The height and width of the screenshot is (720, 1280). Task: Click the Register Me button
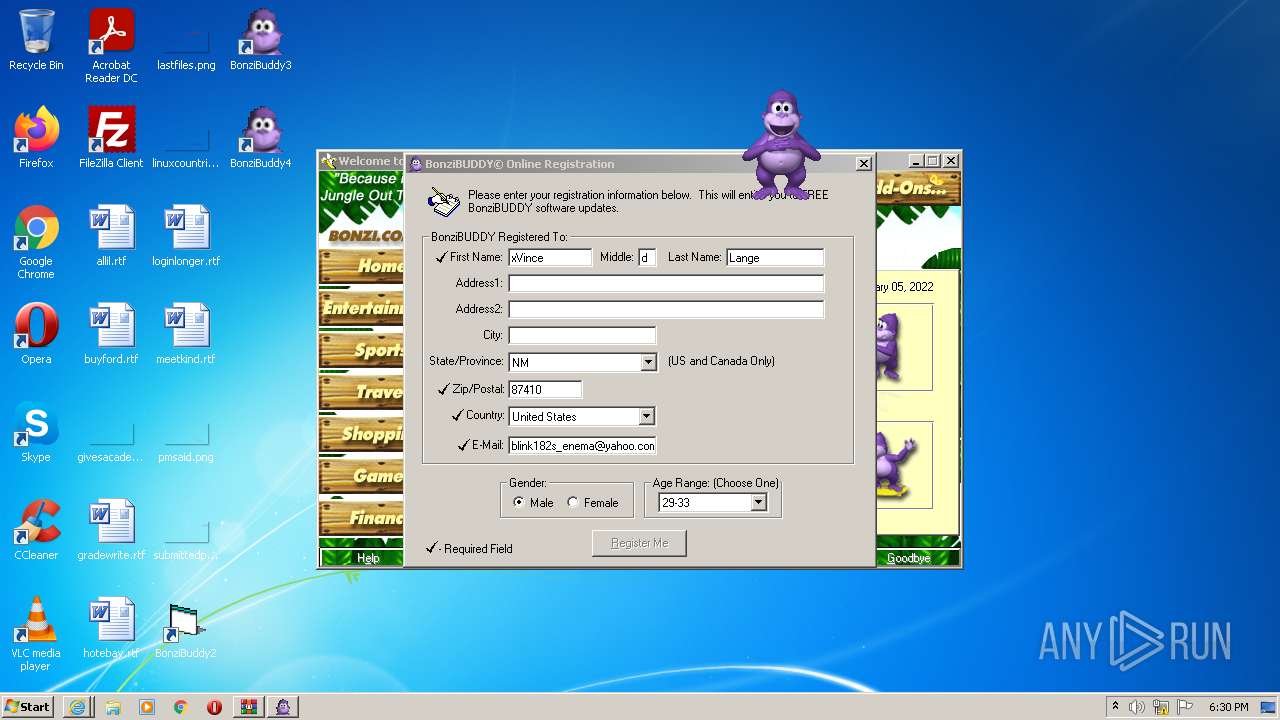[639, 543]
